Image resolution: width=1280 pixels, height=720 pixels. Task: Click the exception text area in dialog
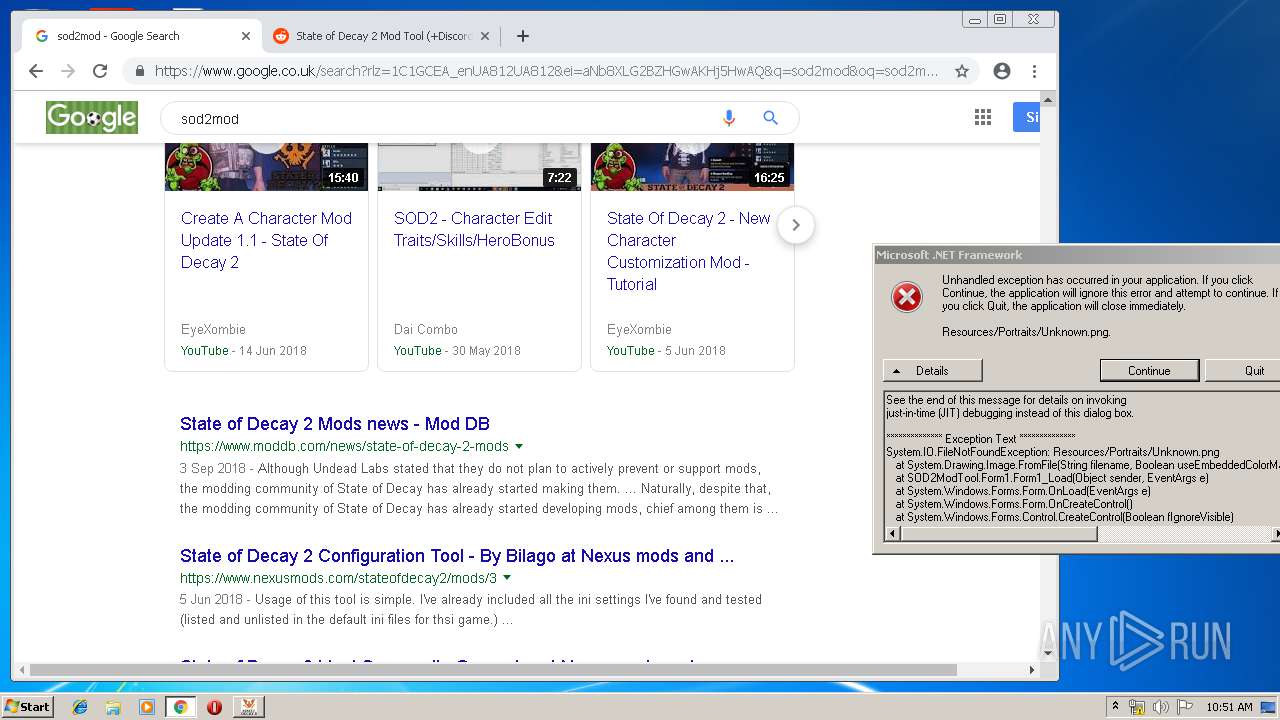(x=1081, y=459)
